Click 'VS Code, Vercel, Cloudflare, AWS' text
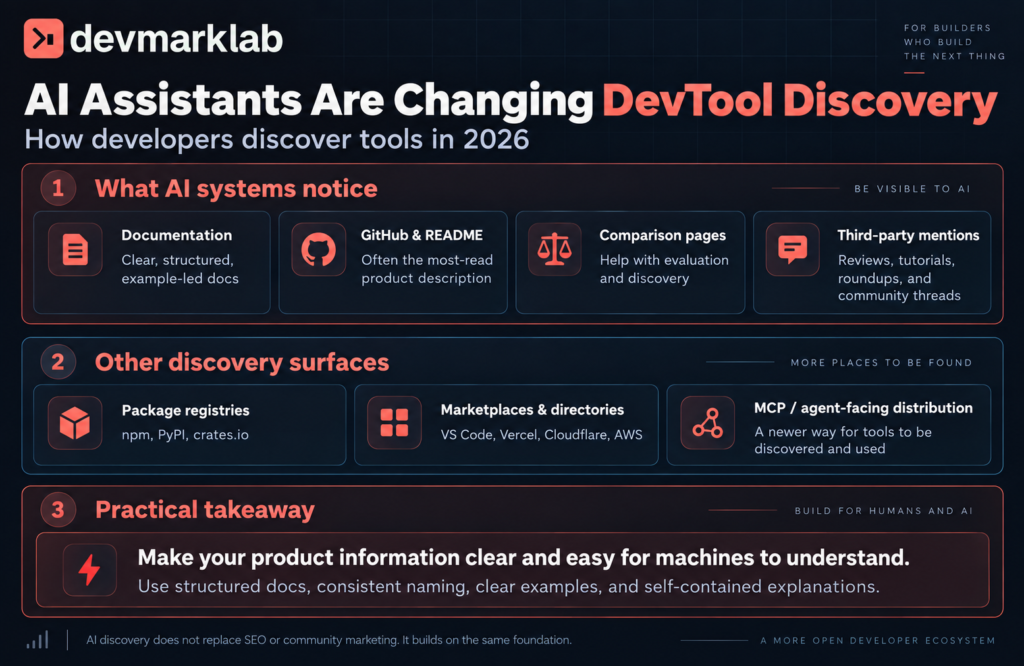1024x666 pixels. click(x=541, y=435)
